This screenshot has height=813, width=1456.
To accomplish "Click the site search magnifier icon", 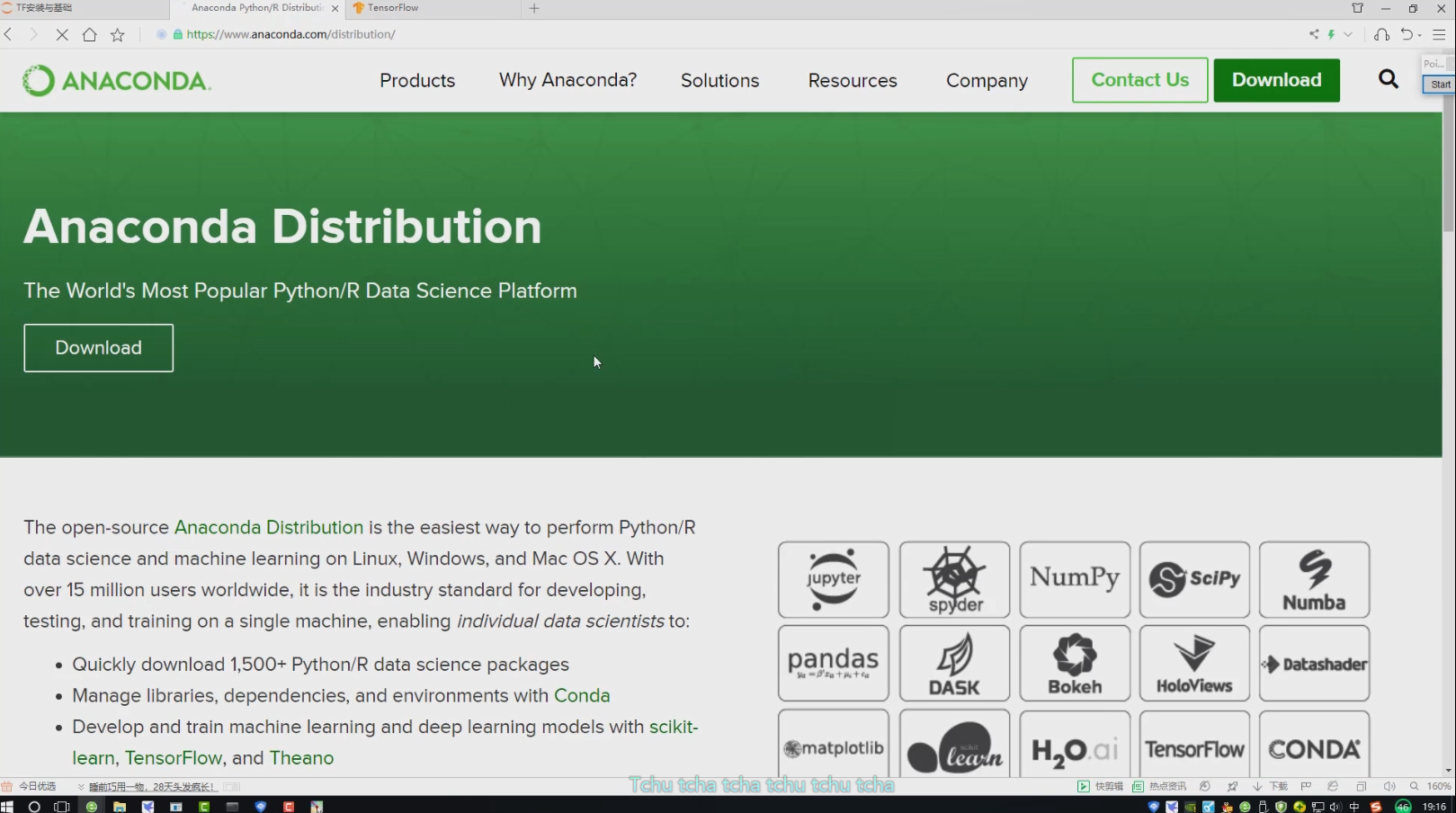I will click(1389, 79).
